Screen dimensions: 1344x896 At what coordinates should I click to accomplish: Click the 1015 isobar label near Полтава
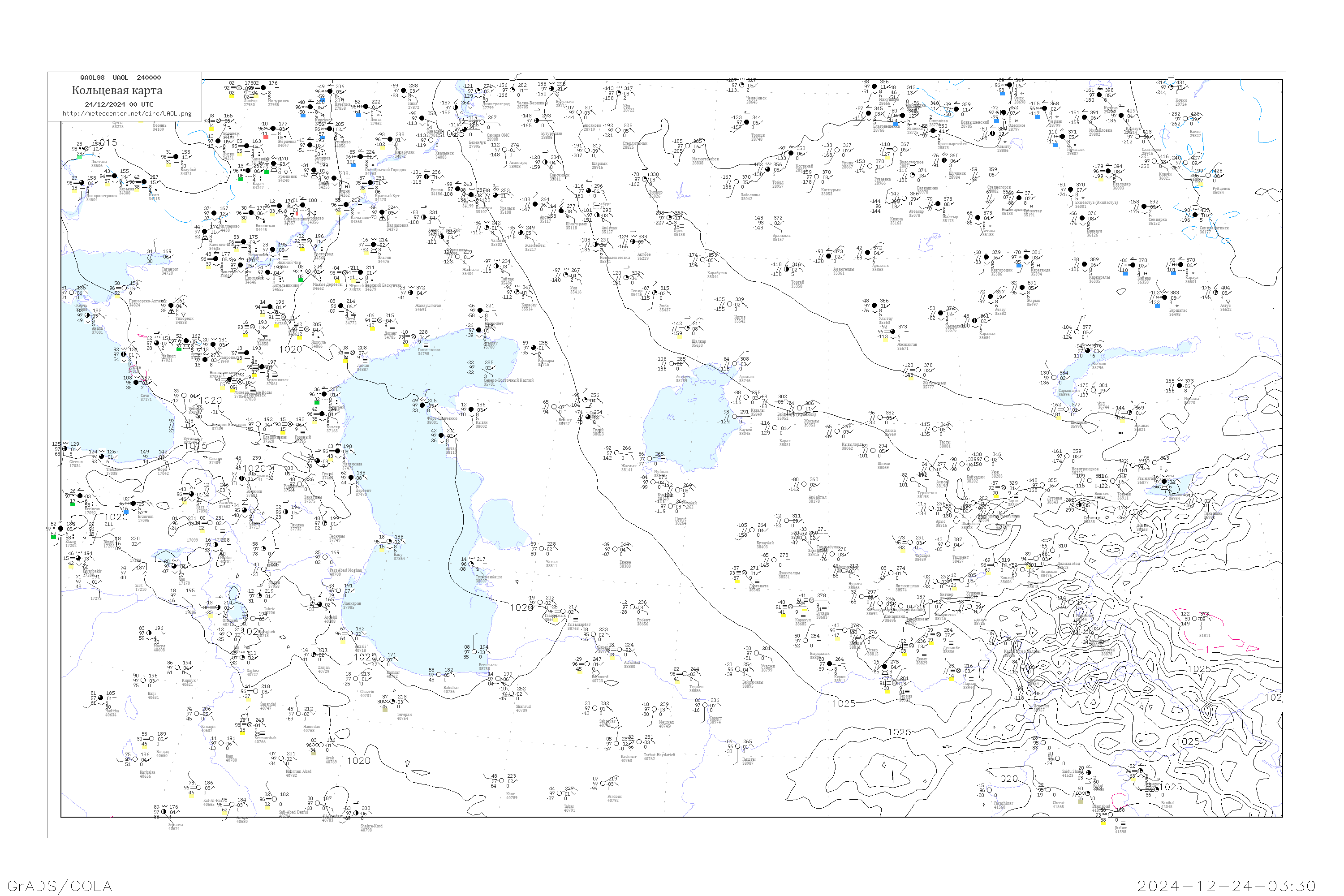coord(105,143)
